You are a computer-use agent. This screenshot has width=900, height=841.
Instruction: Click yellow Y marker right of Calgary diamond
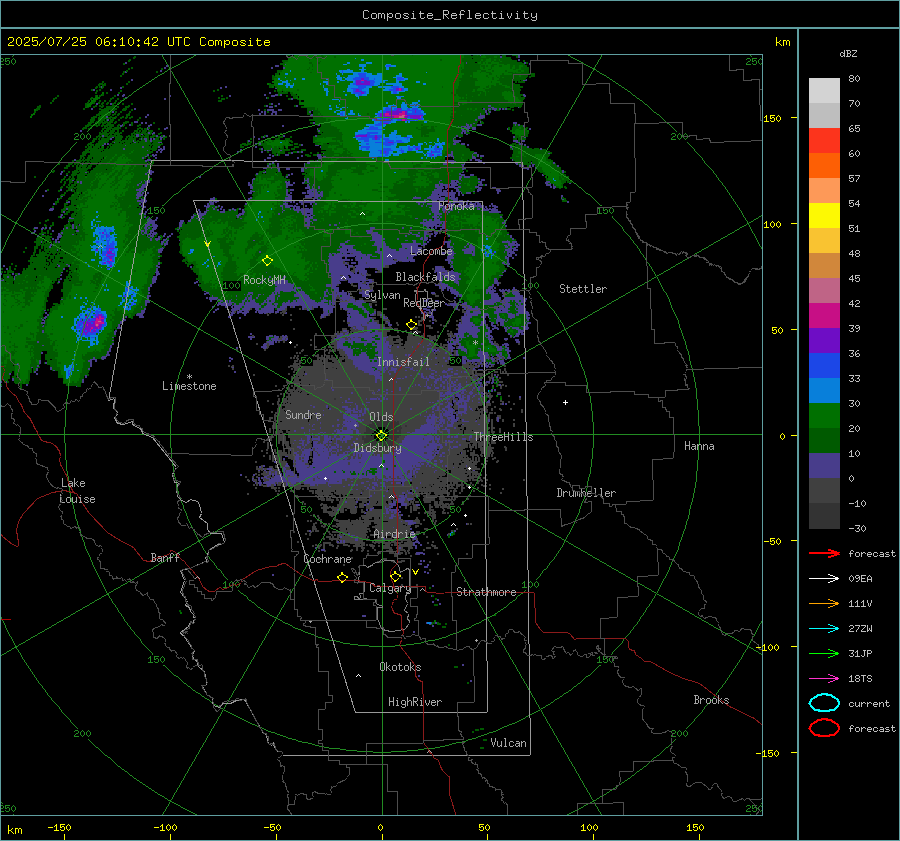pyautogui.click(x=415, y=572)
